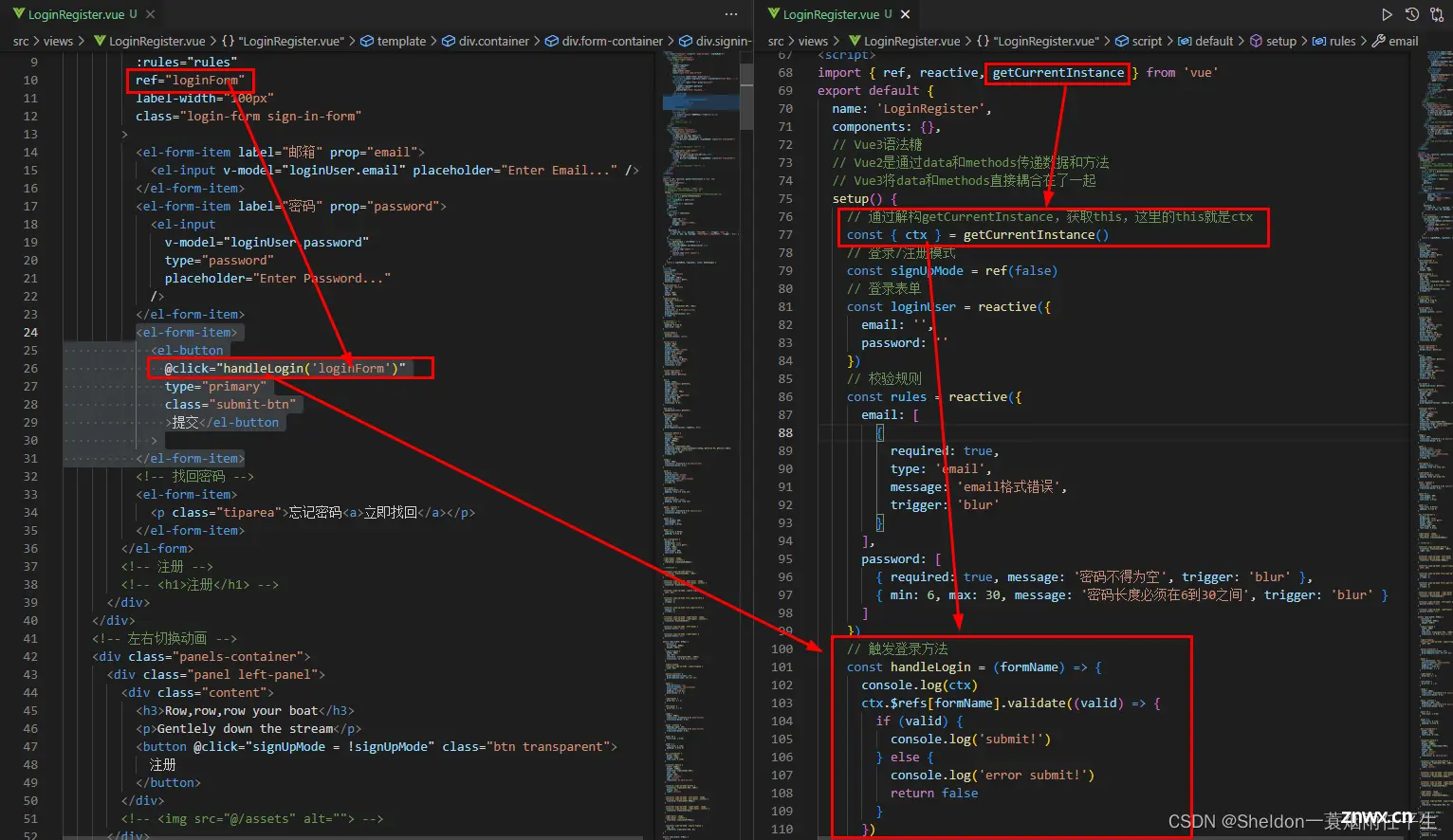
Task: Activate the left LoginRegister.vue editor tab
Action: click(x=75, y=14)
